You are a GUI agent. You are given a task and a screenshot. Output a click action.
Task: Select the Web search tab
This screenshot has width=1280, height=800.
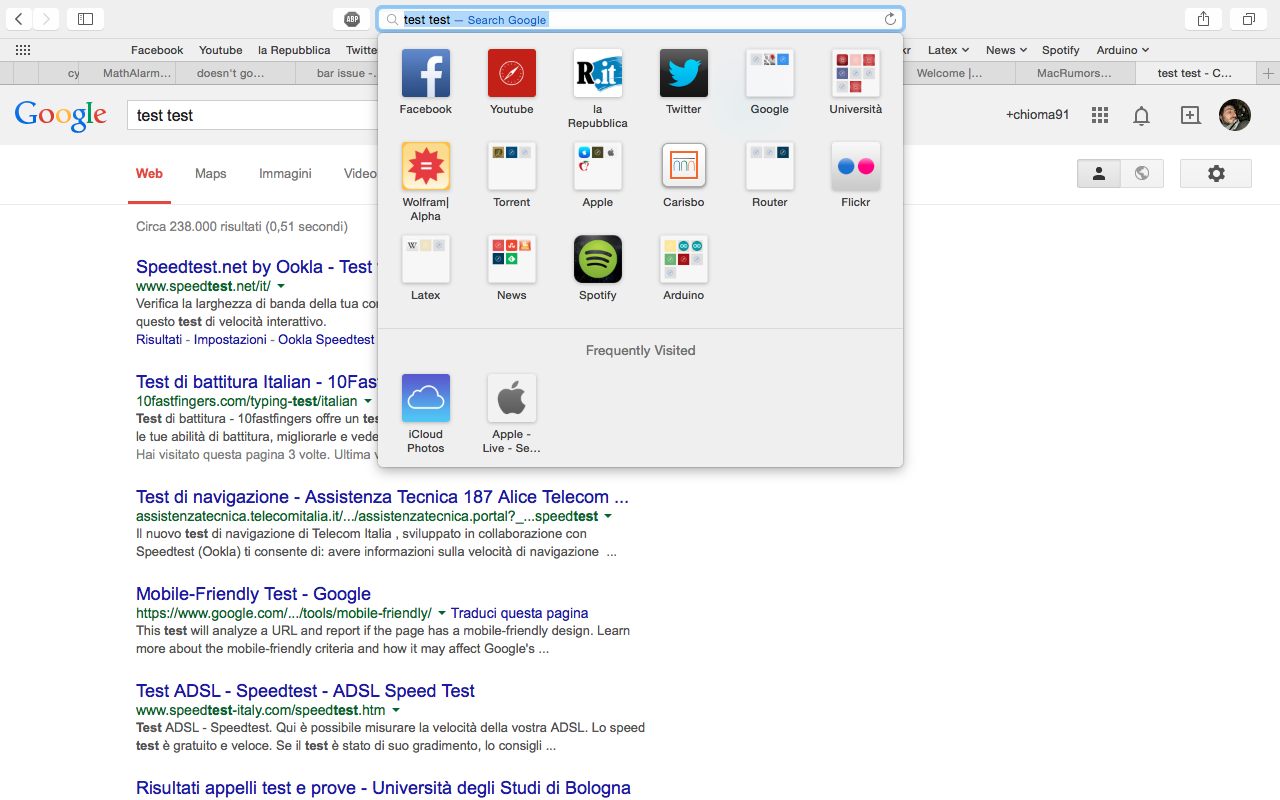(x=149, y=174)
